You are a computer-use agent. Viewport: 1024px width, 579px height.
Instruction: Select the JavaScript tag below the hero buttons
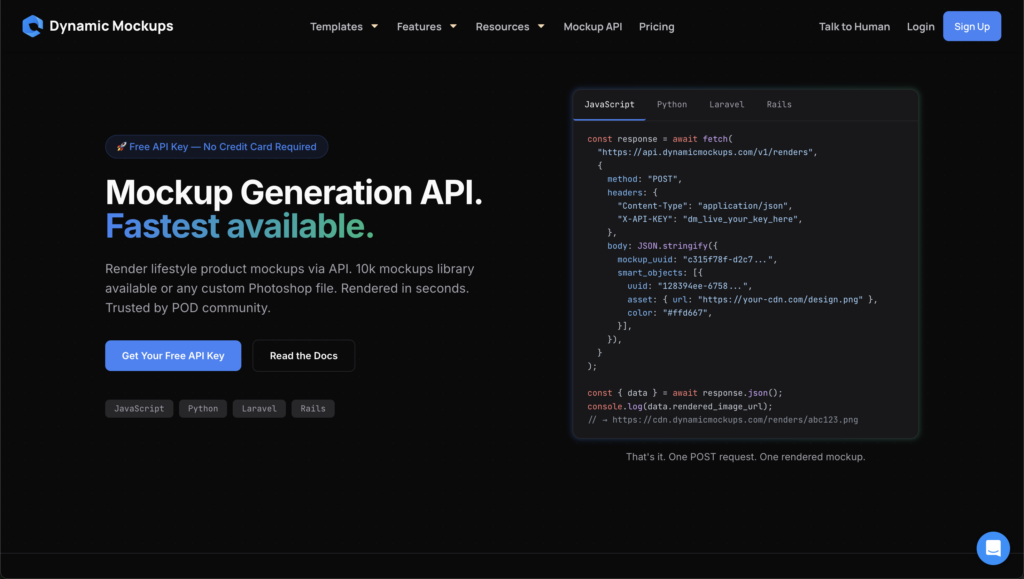[x=139, y=409]
